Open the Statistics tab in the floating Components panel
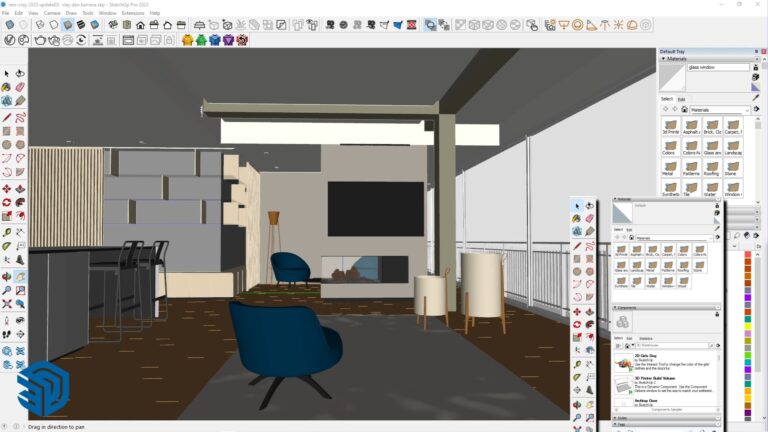 (x=646, y=338)
